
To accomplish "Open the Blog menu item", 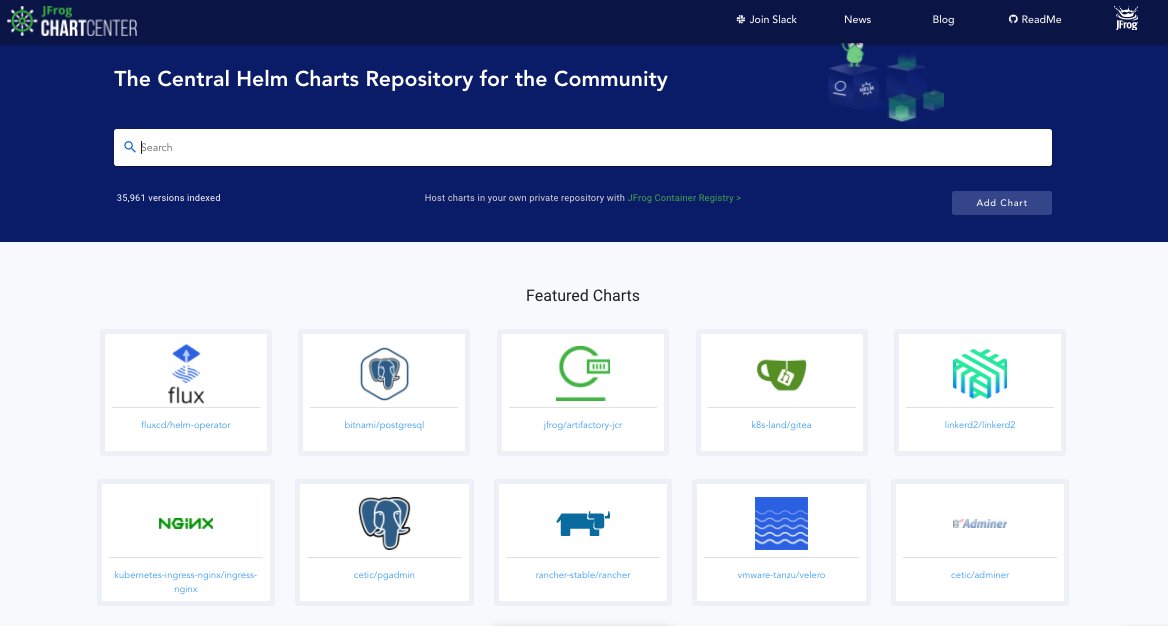I will [x=943, y=19].
